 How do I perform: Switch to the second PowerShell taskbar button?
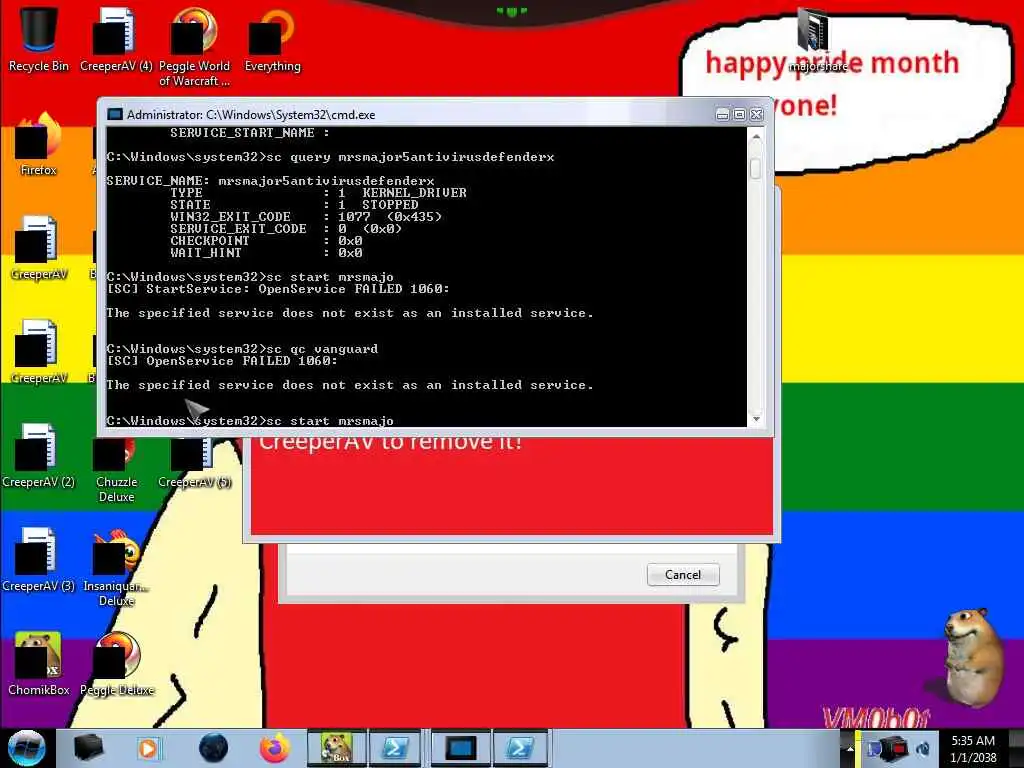pyautogui.click(x=520, y=748)
